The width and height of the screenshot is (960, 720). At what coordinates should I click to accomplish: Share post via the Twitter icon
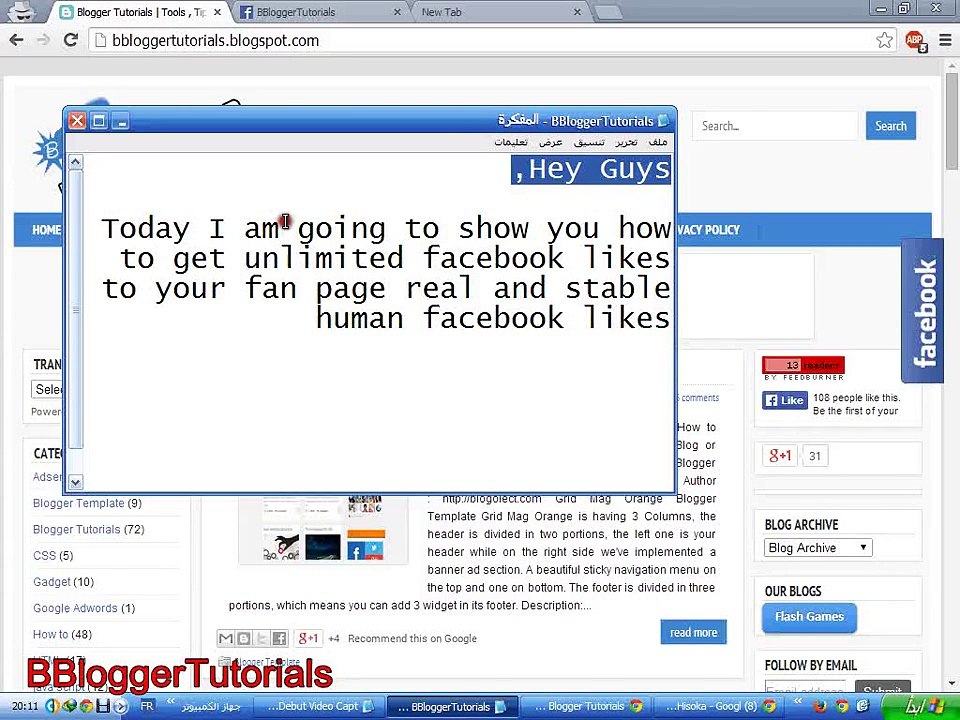pos(261,639)
